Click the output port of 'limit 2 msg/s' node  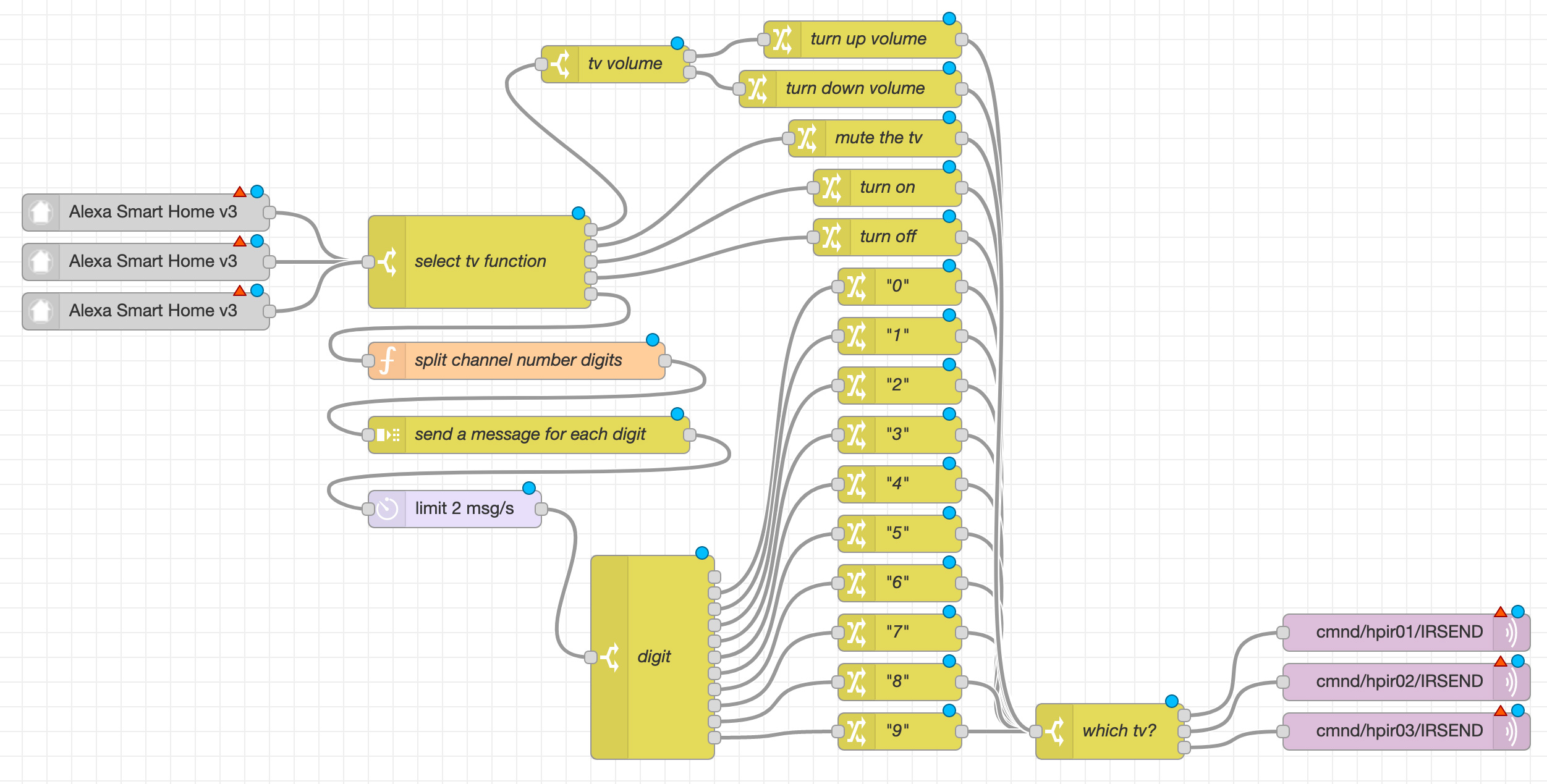[x=541, y=509]
